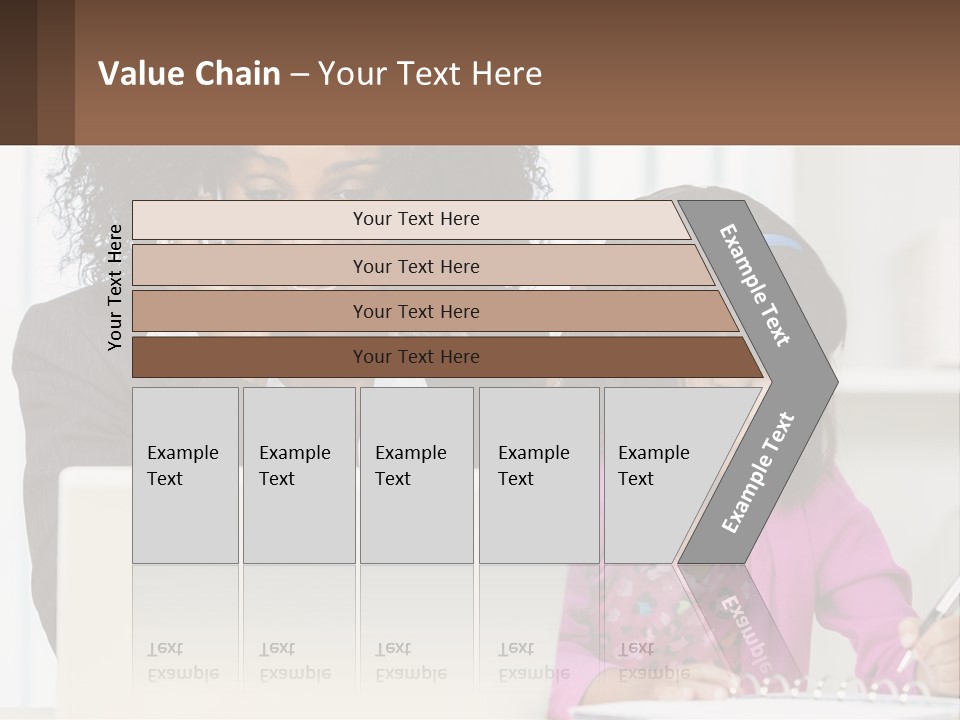
Task: Select the slide title 'Value Chain – Your Text Here'
Action: pyautogui.click(x=320, y=73)
